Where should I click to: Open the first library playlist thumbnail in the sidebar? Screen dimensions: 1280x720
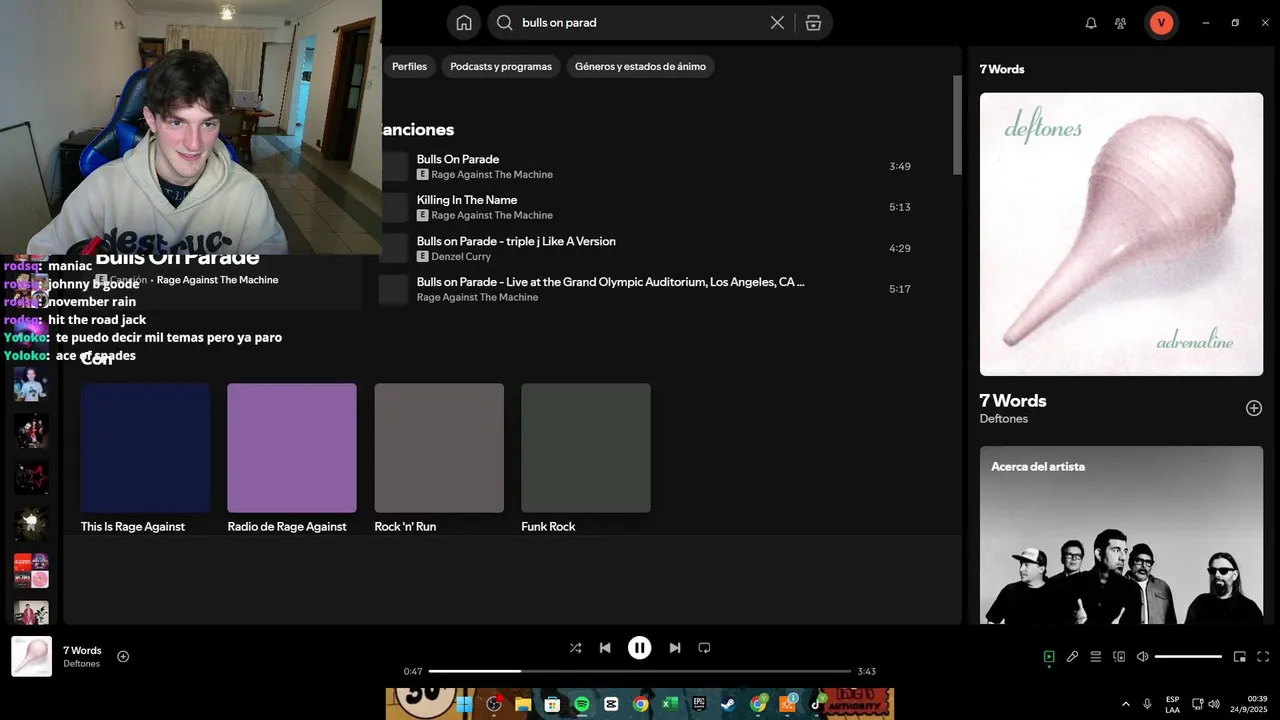31,384
